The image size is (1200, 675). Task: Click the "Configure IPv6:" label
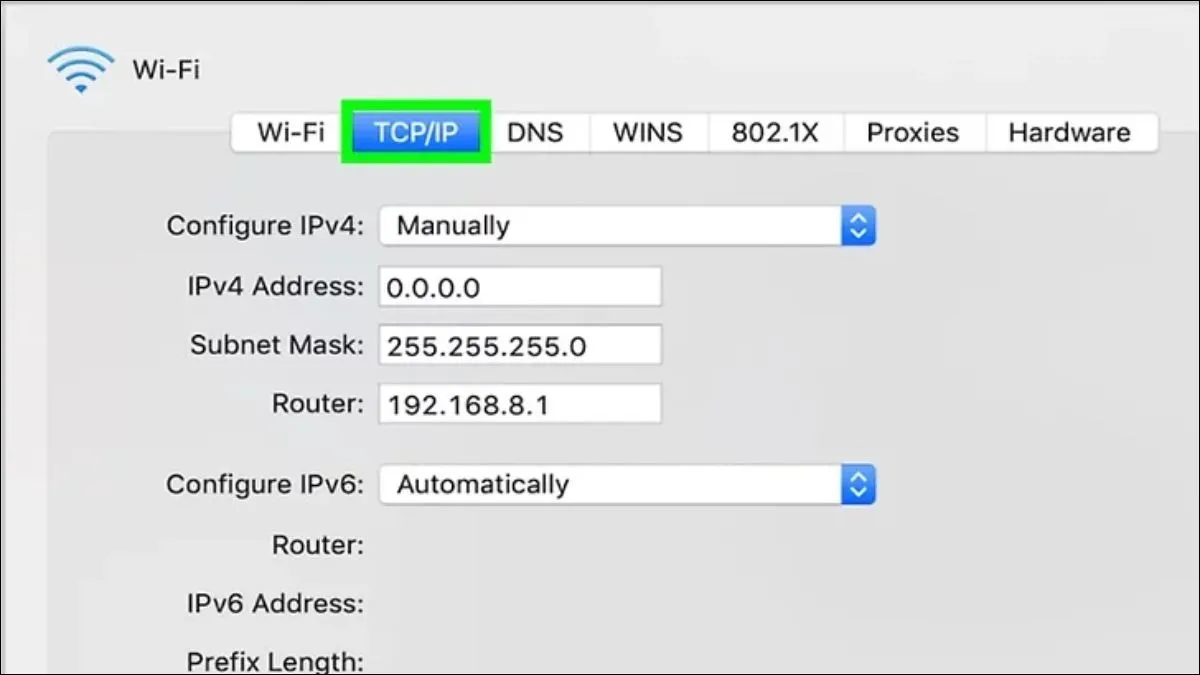coord(265,485)
